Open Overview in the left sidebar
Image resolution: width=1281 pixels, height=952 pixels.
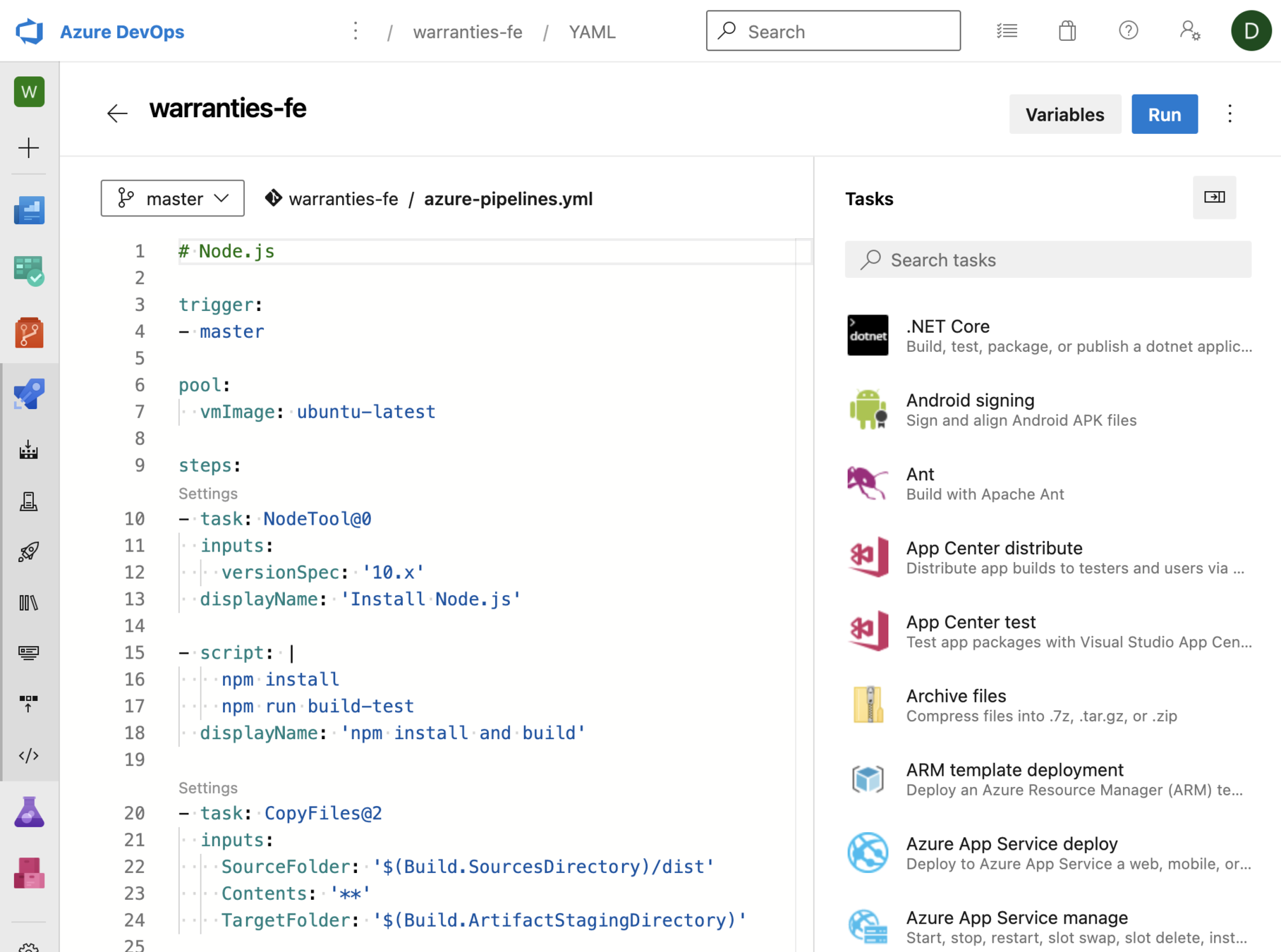(29, 210)
